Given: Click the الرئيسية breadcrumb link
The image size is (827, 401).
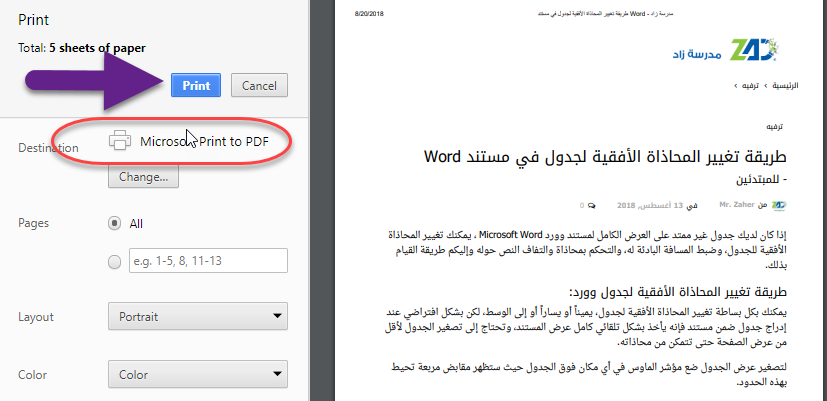Looking at the screenshot, I should (785, 85).
